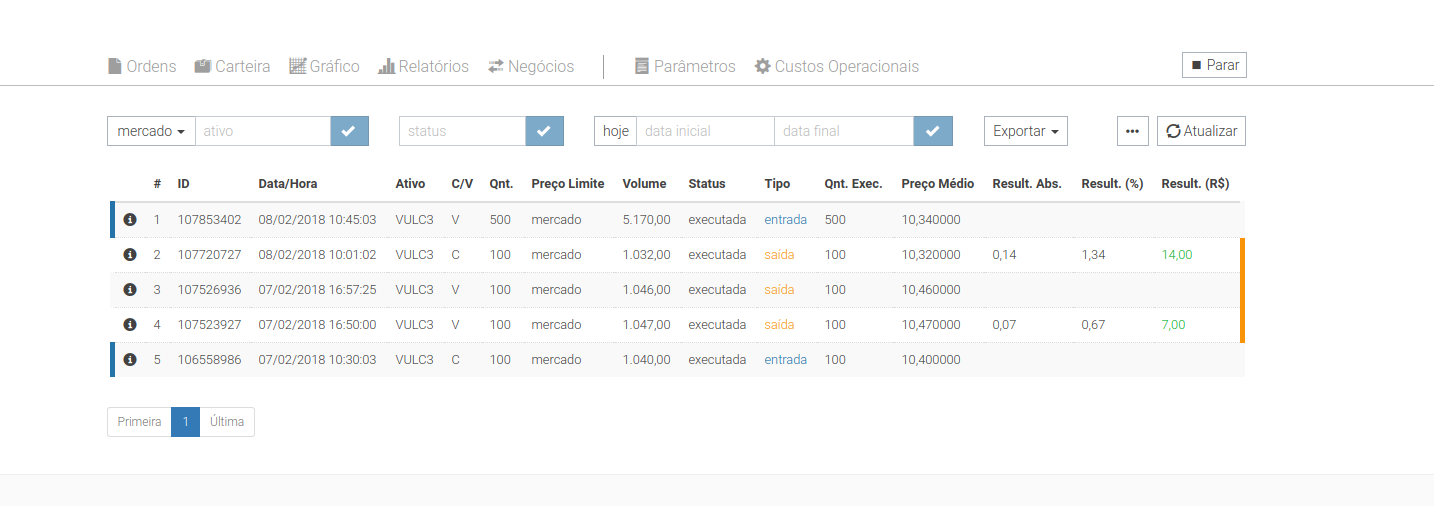Switch to the Carteira tab
Image resolution: width=1434 pixels, height=506 pixels.
coord(232,66)
